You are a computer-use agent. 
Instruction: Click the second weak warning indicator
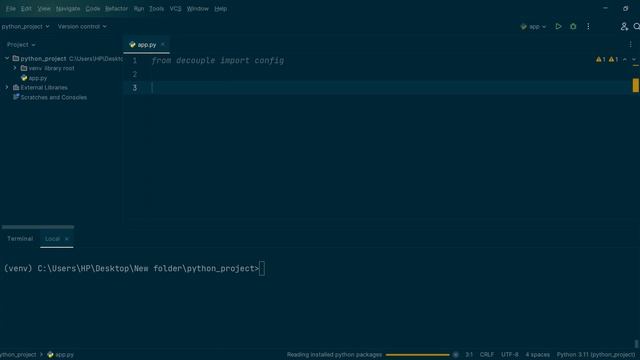[x=613, y=60]
